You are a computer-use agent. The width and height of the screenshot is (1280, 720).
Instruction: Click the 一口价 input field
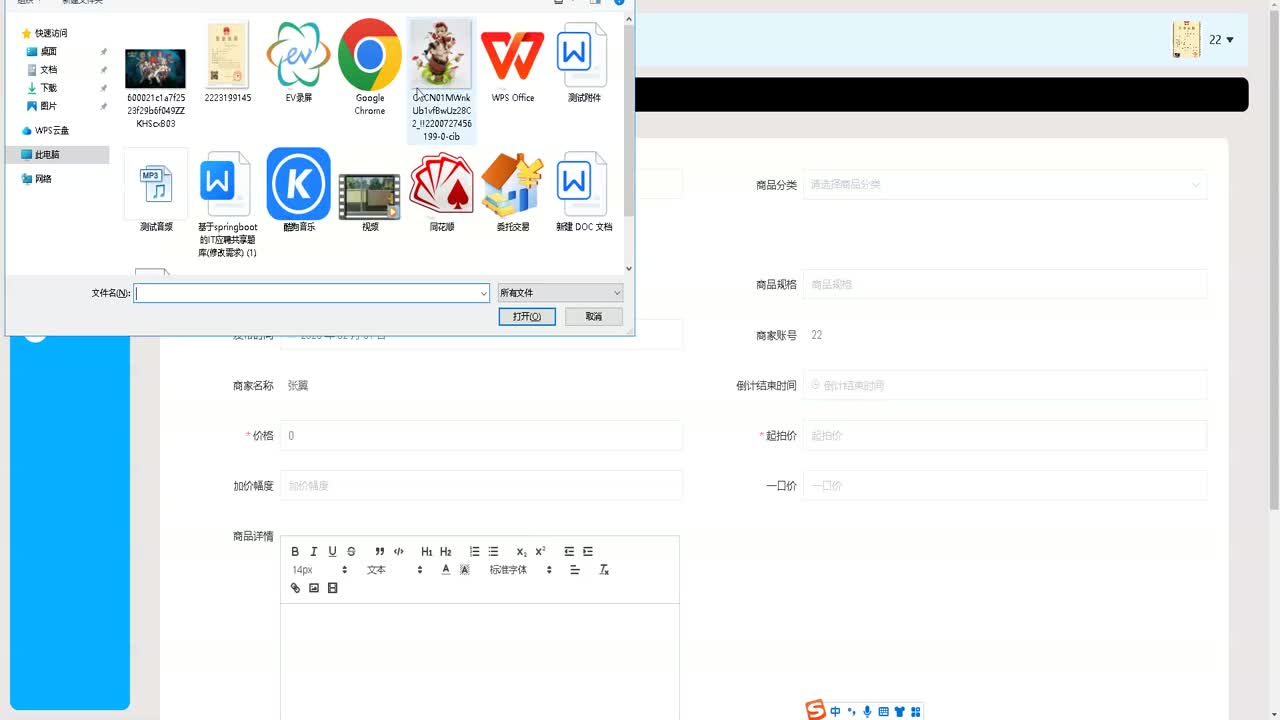[x=1005, y=485]
